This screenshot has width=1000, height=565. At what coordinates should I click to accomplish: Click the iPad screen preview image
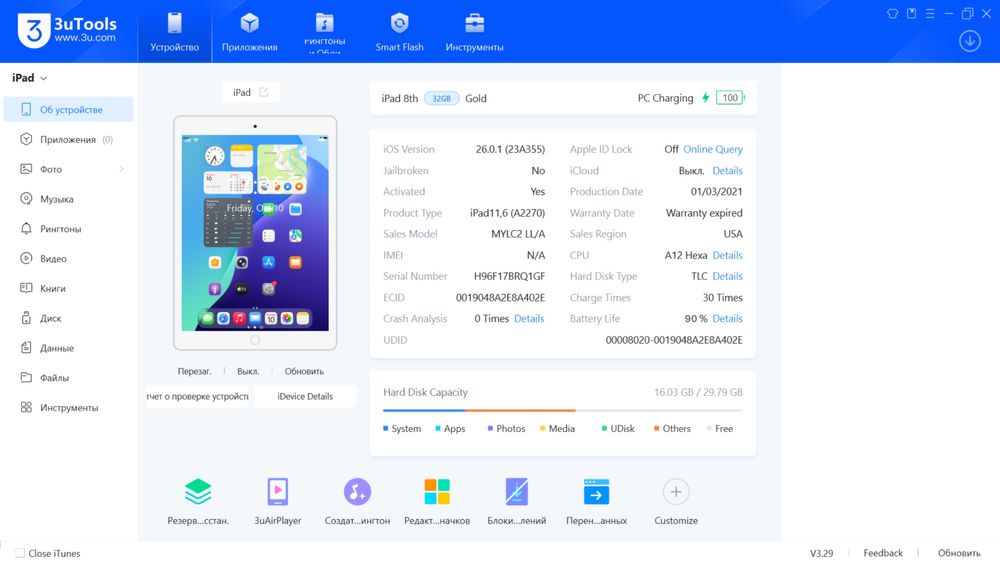[255, 233]
